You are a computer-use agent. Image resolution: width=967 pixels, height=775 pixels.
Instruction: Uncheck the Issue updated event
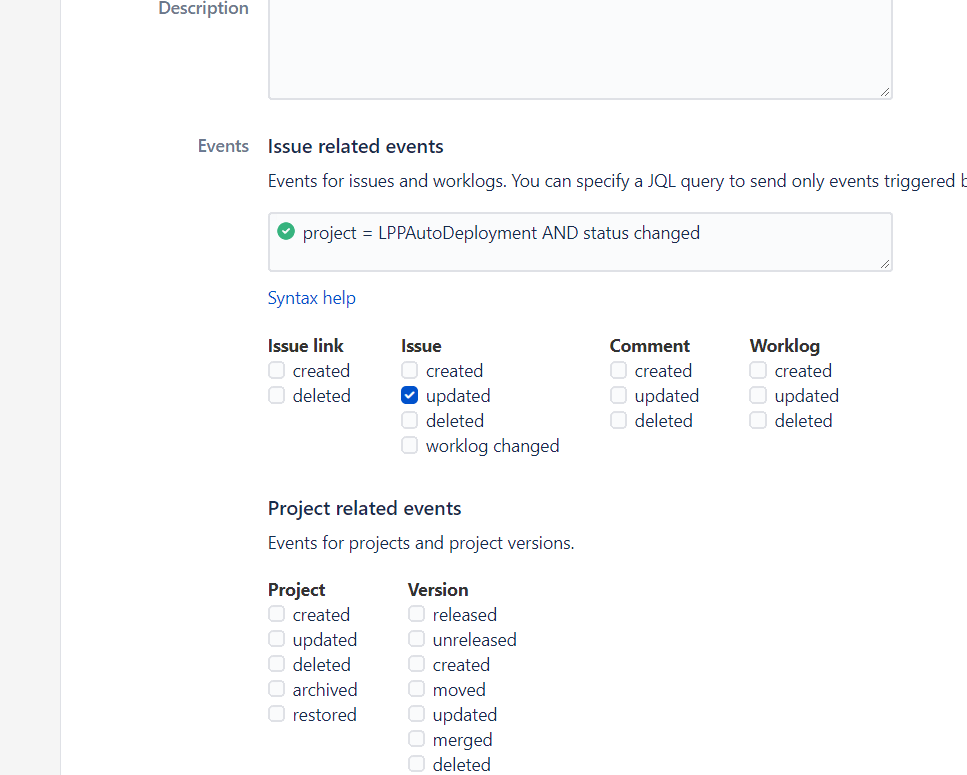(x=409, y=395)
